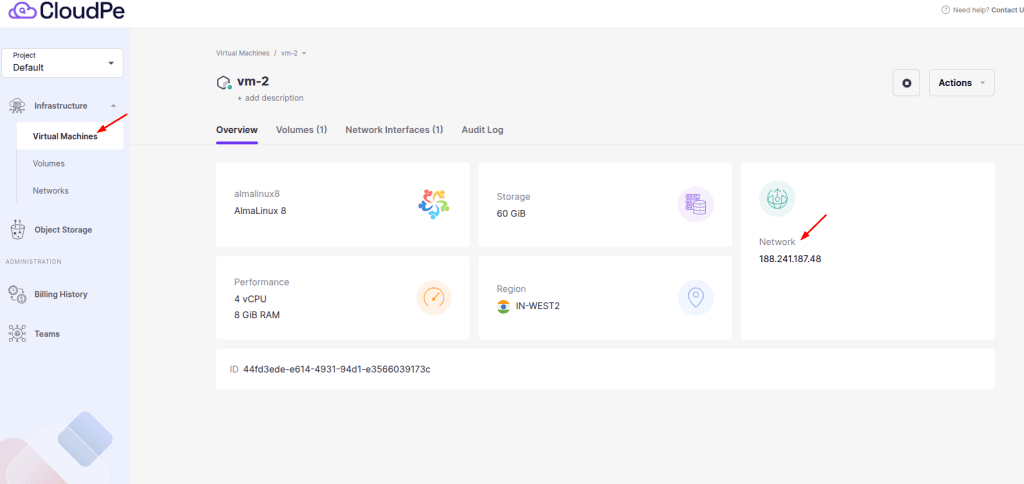Image resolution: width=1024 pixels, height=484 pixels.
Task: Switch to the Network Interfaces (1) tab
Action: [x=394, y=130]
